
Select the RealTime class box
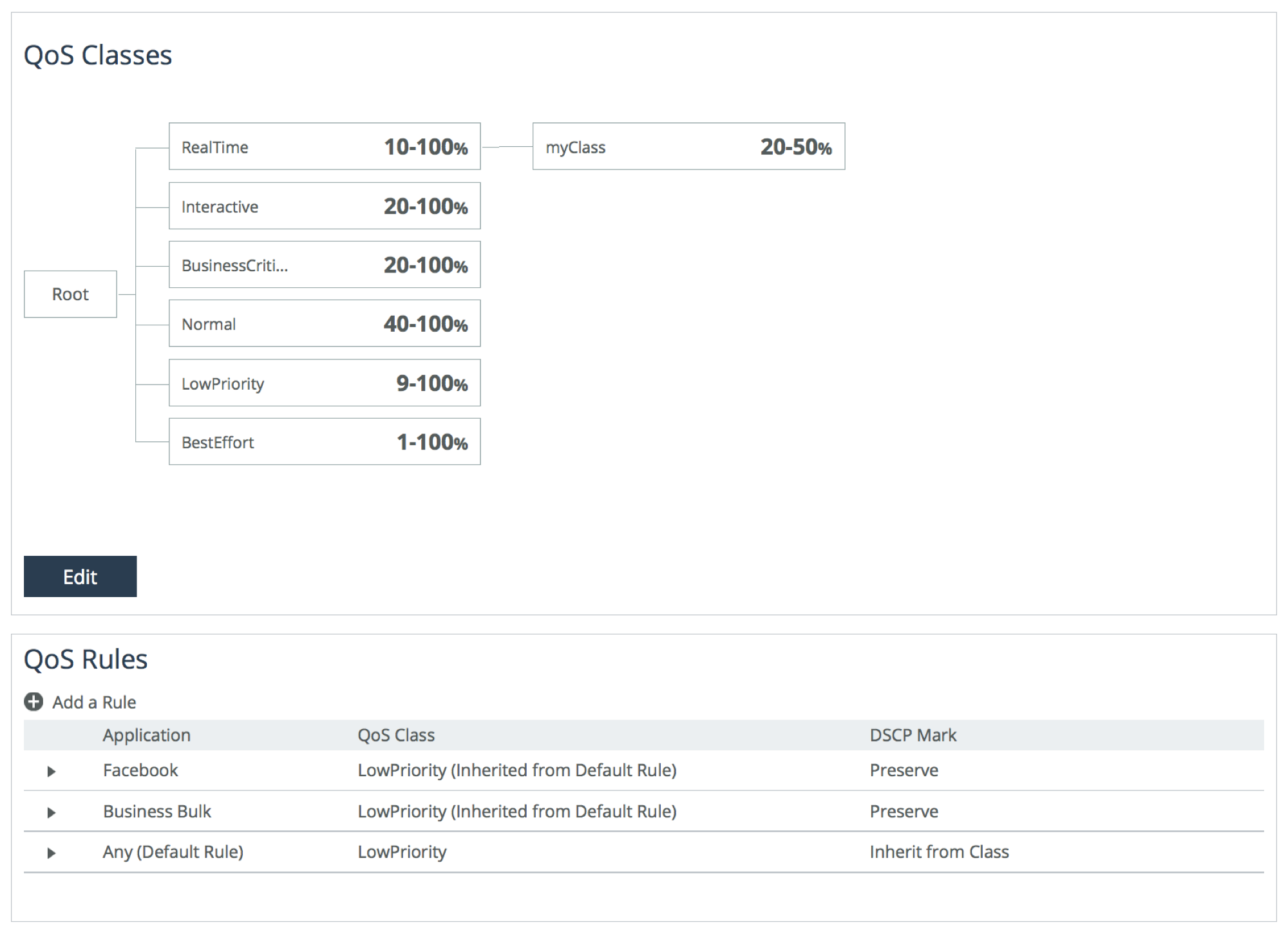point(325,147)
